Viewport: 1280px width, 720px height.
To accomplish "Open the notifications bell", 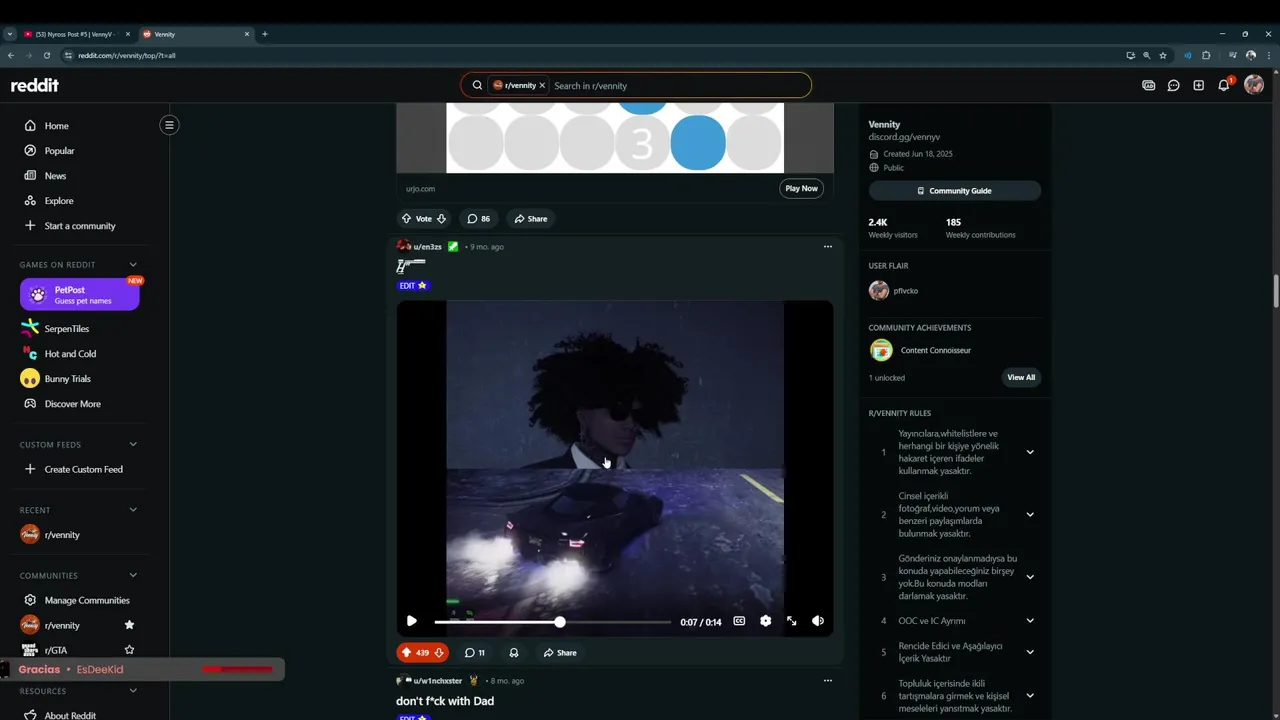I will tap(1223, 86).
